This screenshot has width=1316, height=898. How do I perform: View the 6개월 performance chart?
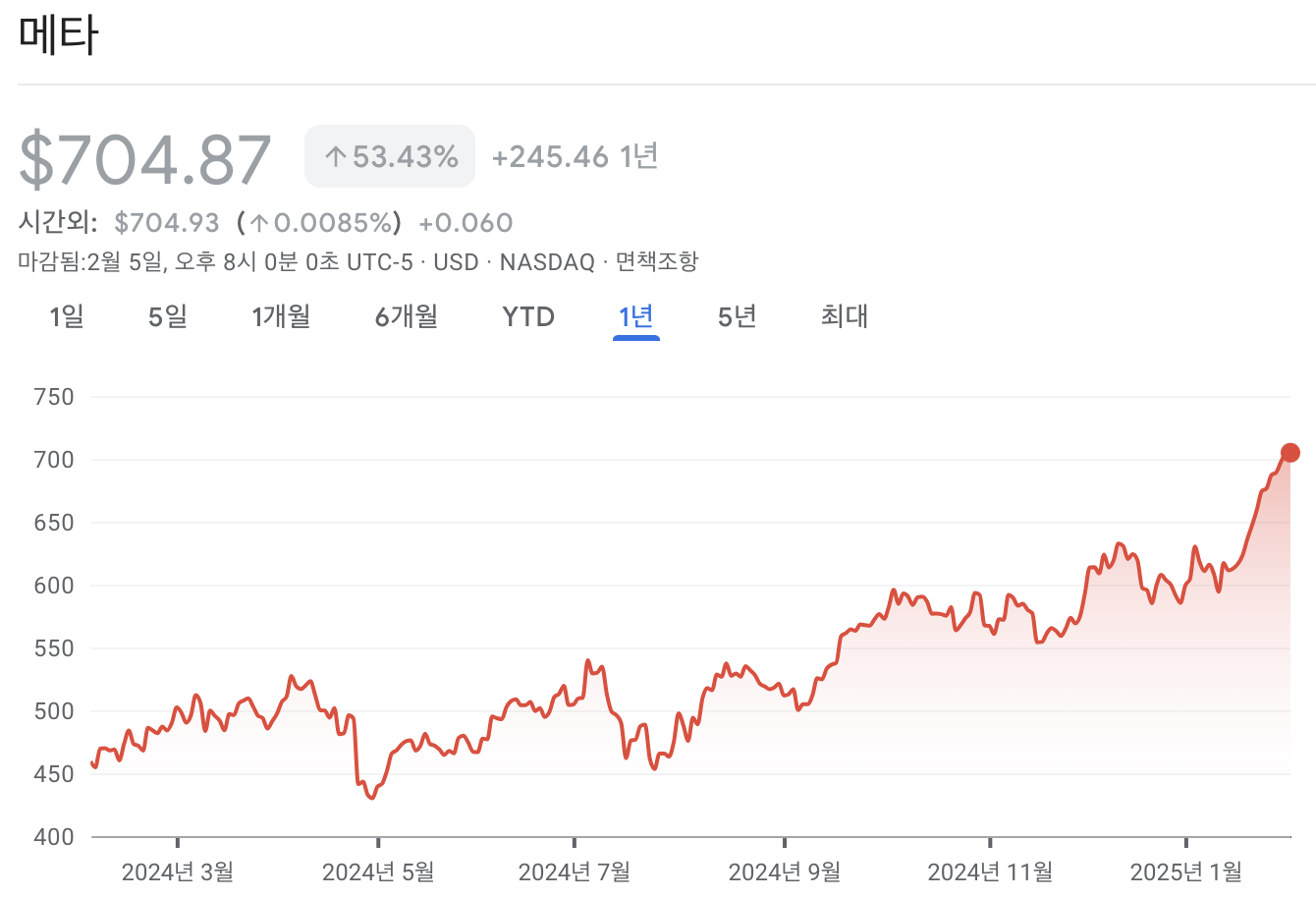[x=406, y=316]
